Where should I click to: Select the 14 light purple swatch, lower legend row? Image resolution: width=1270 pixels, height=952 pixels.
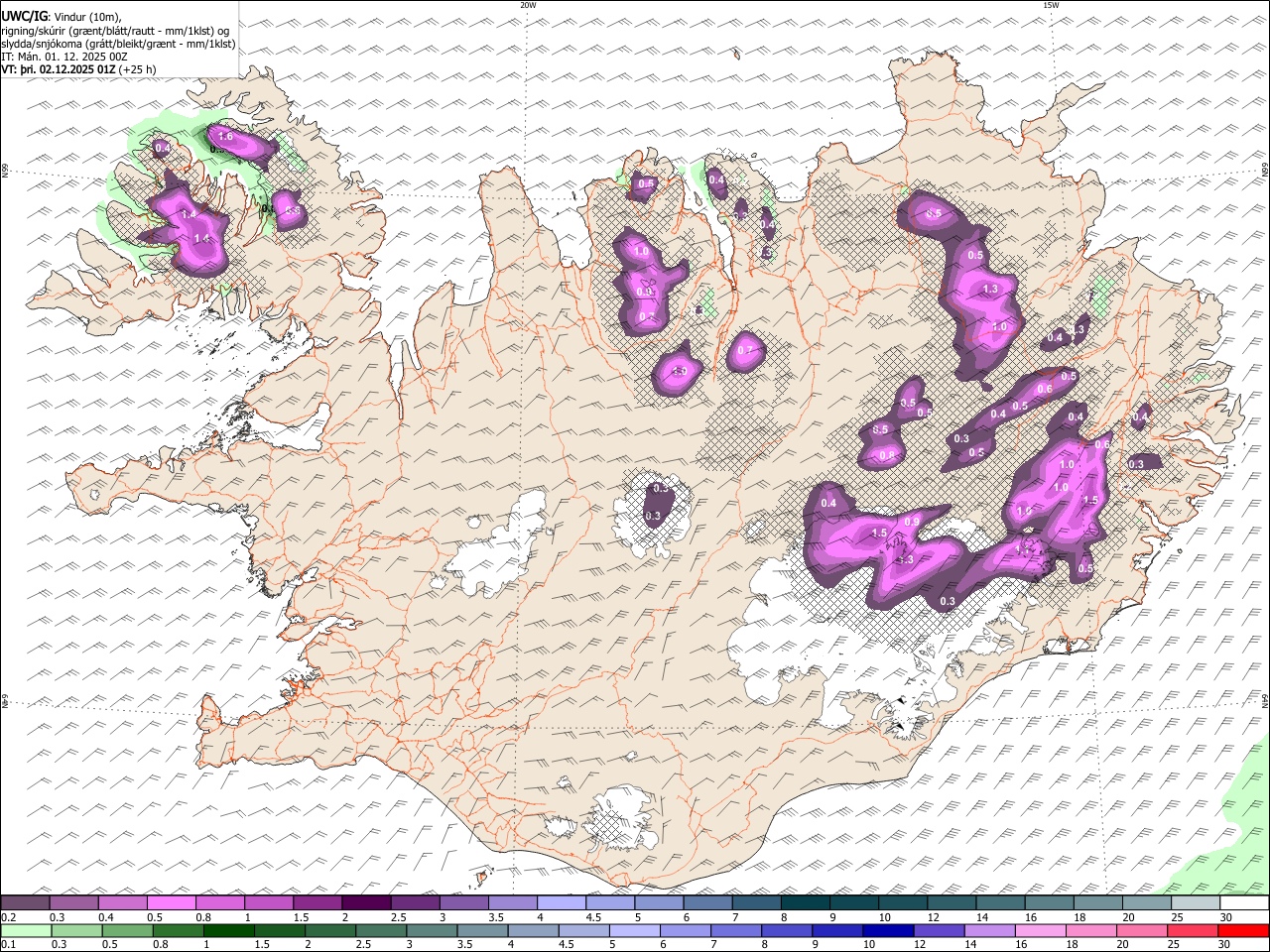(990, 931)
